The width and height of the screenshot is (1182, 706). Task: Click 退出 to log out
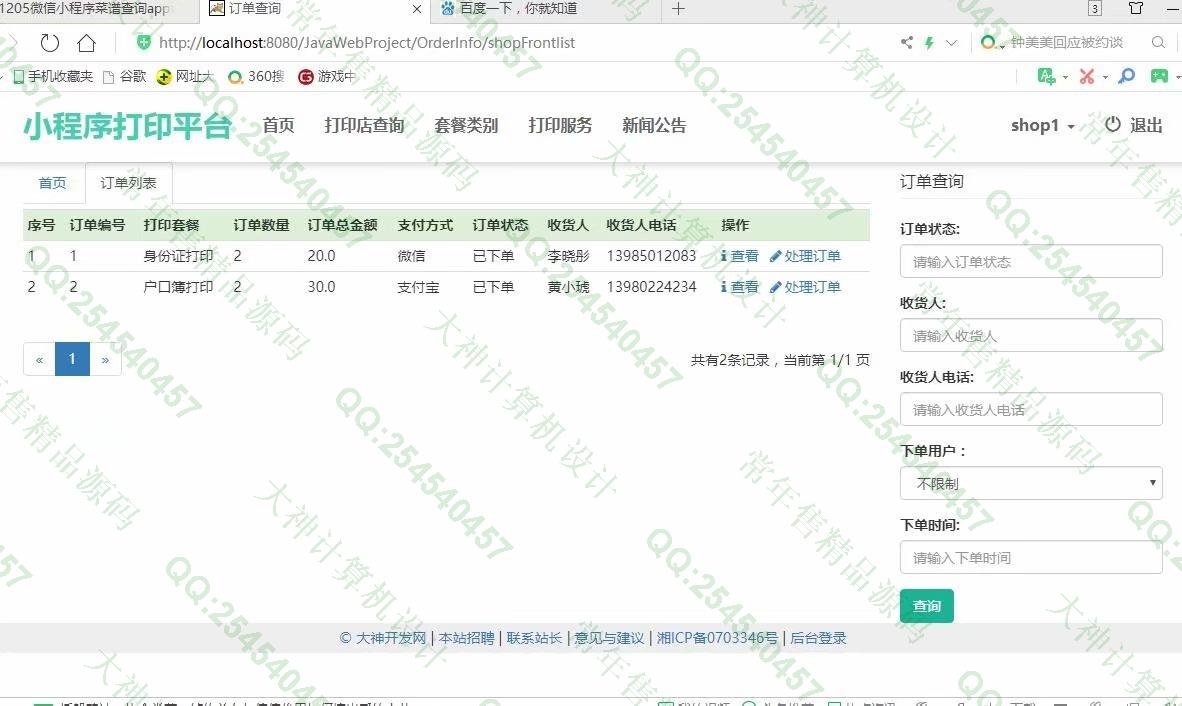[1134, 125]
